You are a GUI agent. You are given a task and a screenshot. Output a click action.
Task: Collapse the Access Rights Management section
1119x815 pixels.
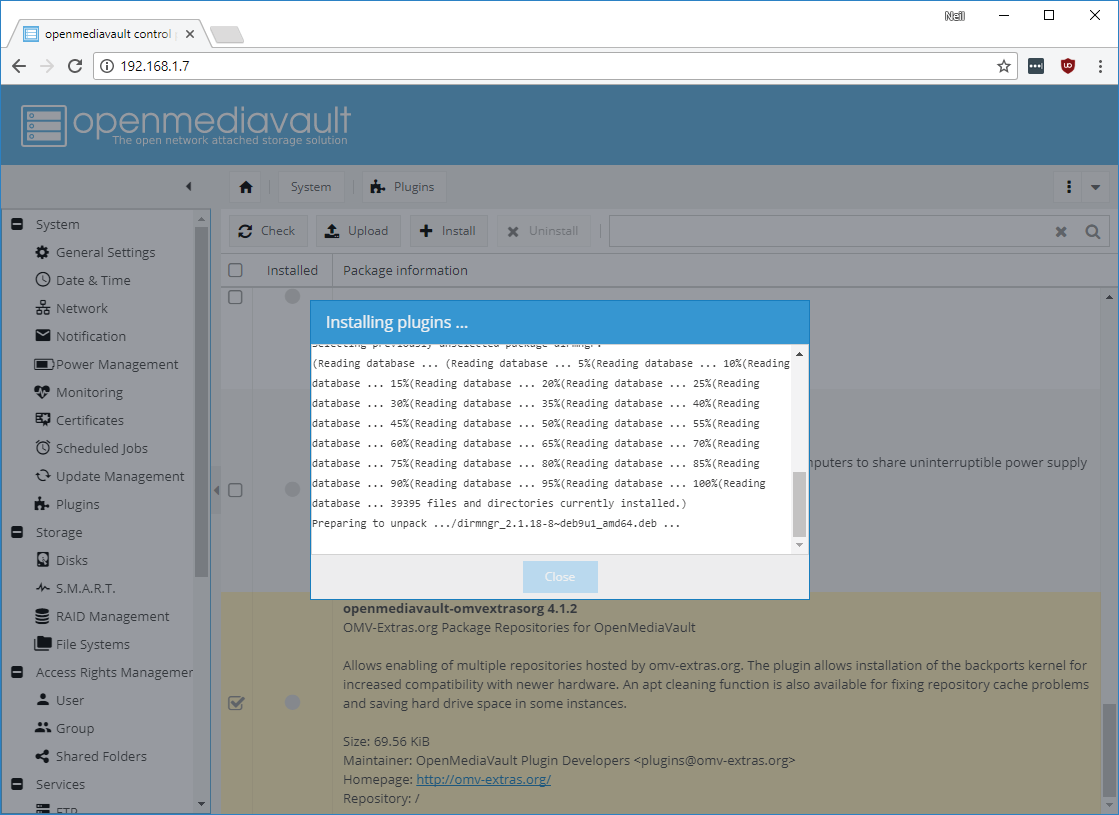point(17,672)
